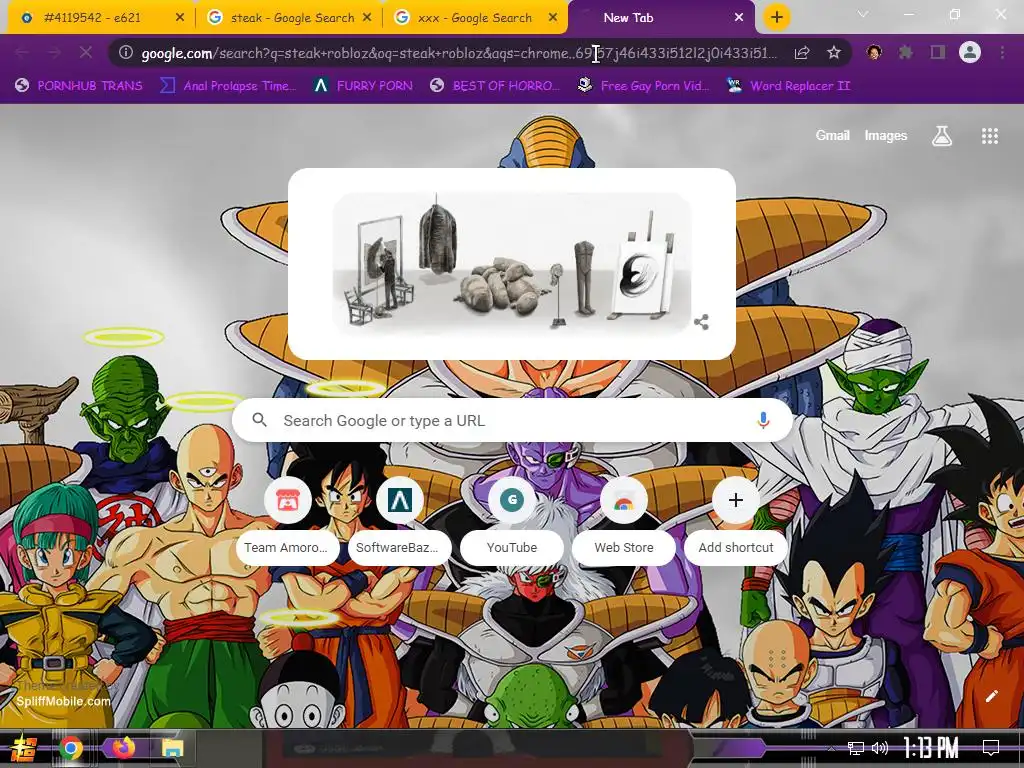
Task: Open the volume control in system tray
Action: [x=880, y=748]
